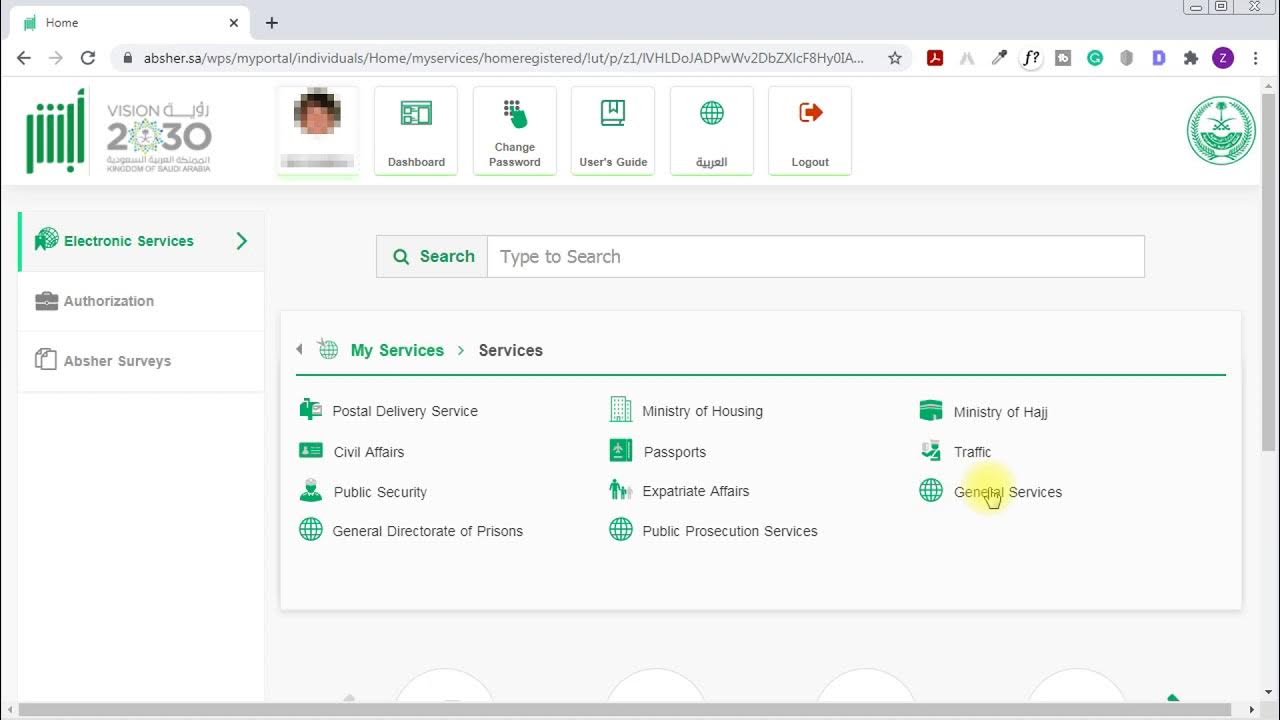Open the Chrome profile avatar Z
The image size is (1280, 720).
point(1223,58)
